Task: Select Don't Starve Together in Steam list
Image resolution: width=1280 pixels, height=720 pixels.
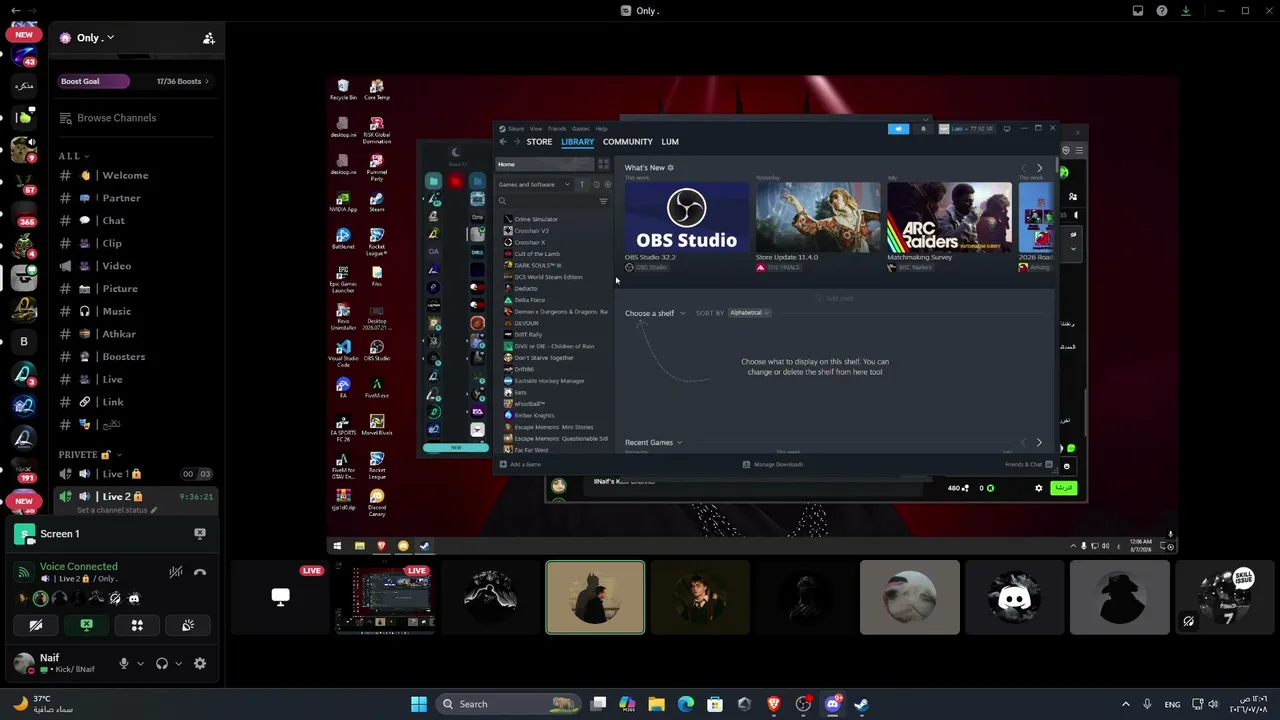Action: point(544,358)
